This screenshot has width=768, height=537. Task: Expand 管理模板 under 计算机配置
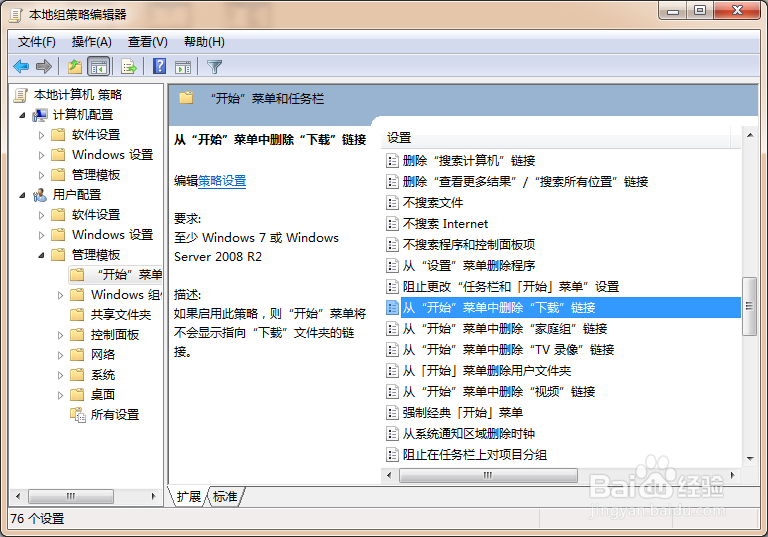click(41, 175)
